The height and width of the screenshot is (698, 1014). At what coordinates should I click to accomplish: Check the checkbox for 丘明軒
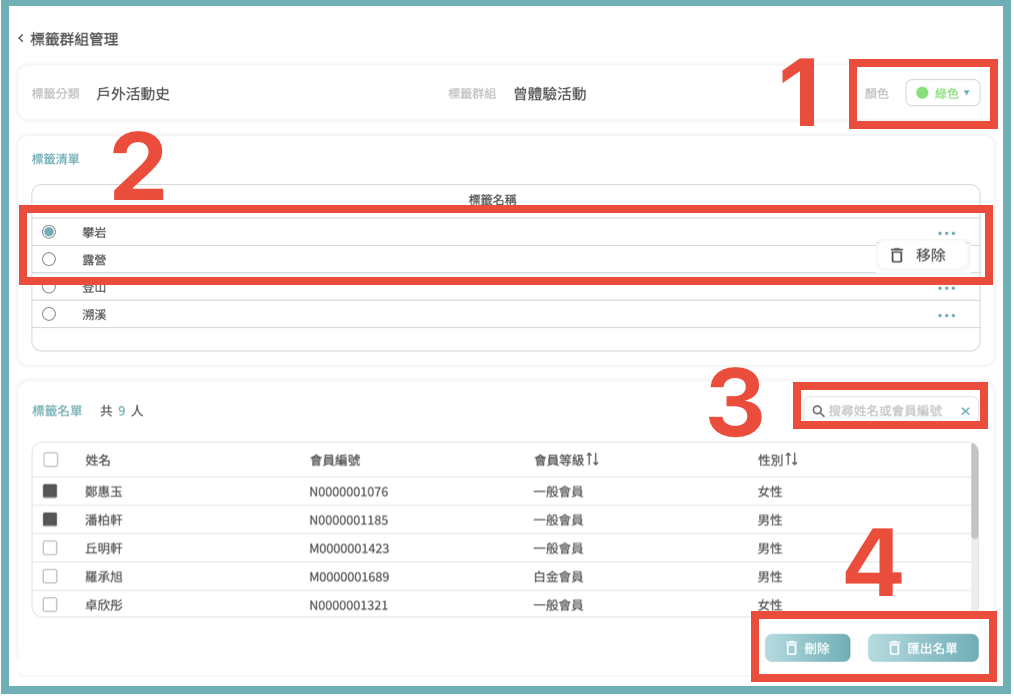click(x=50, y=548)
